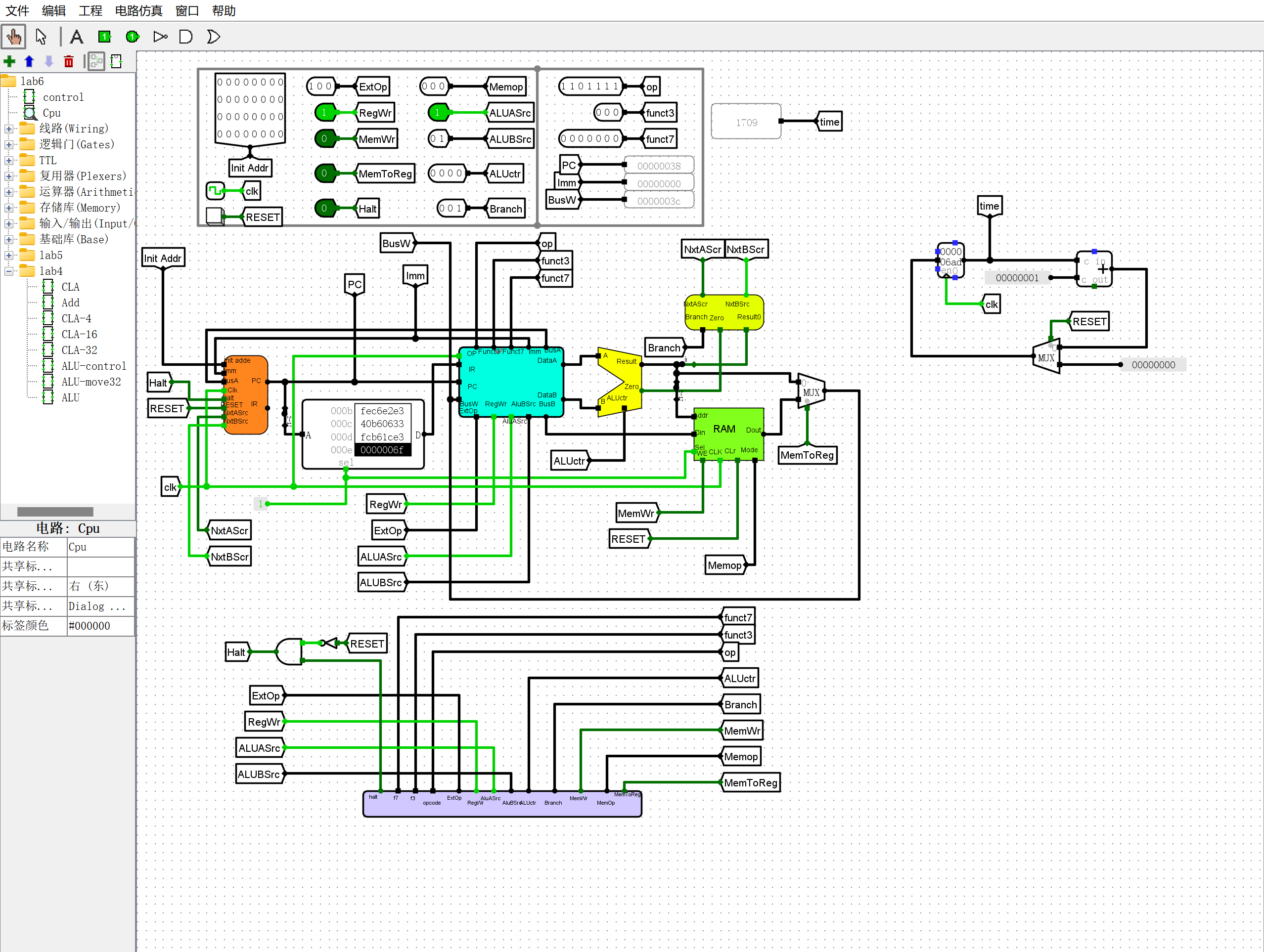Toggle the MemToReg pin value
This screenshot has height=952, width=1264.
click(324, 173)
